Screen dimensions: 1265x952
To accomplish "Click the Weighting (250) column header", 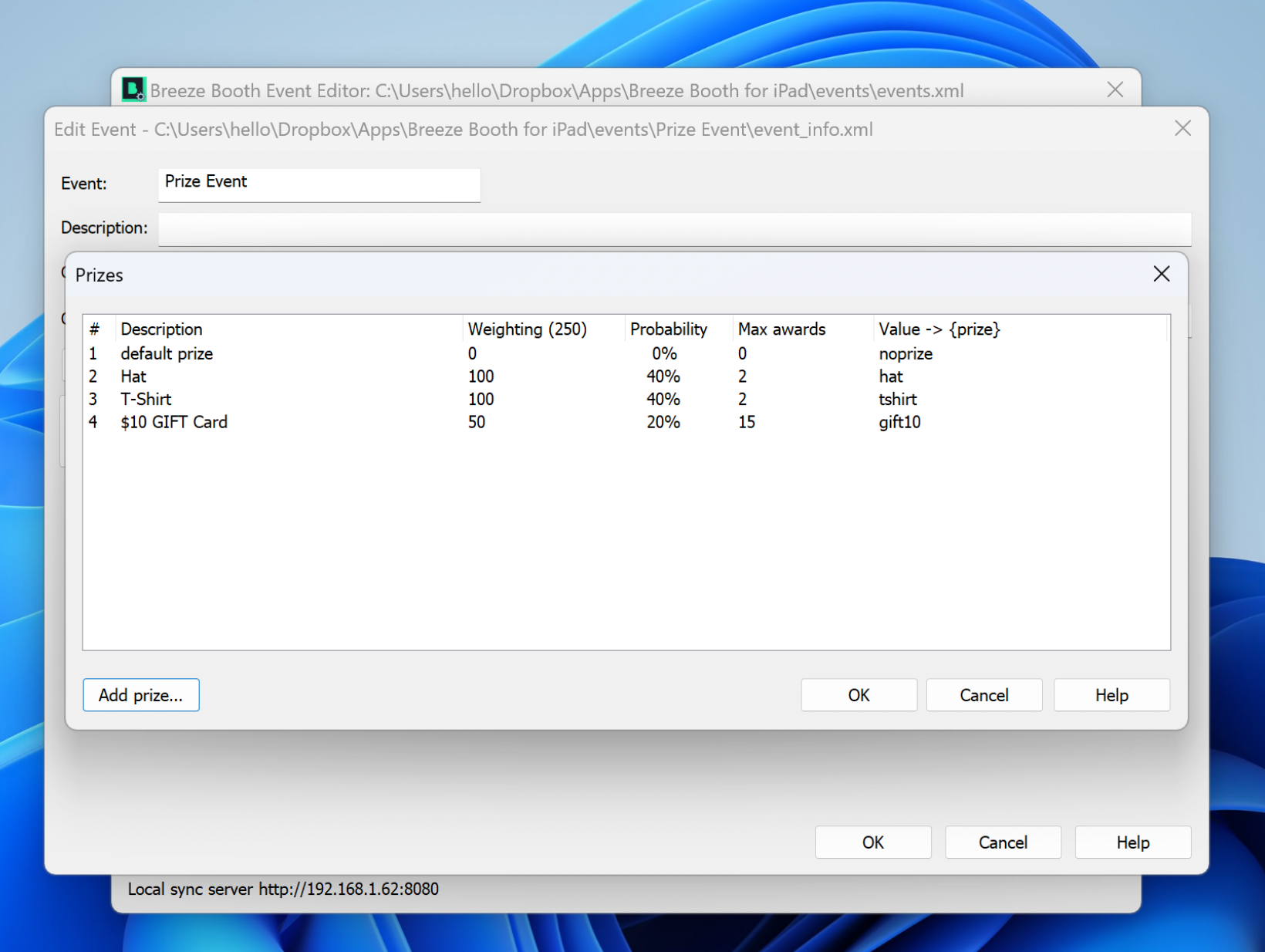I will coord(527,329).
